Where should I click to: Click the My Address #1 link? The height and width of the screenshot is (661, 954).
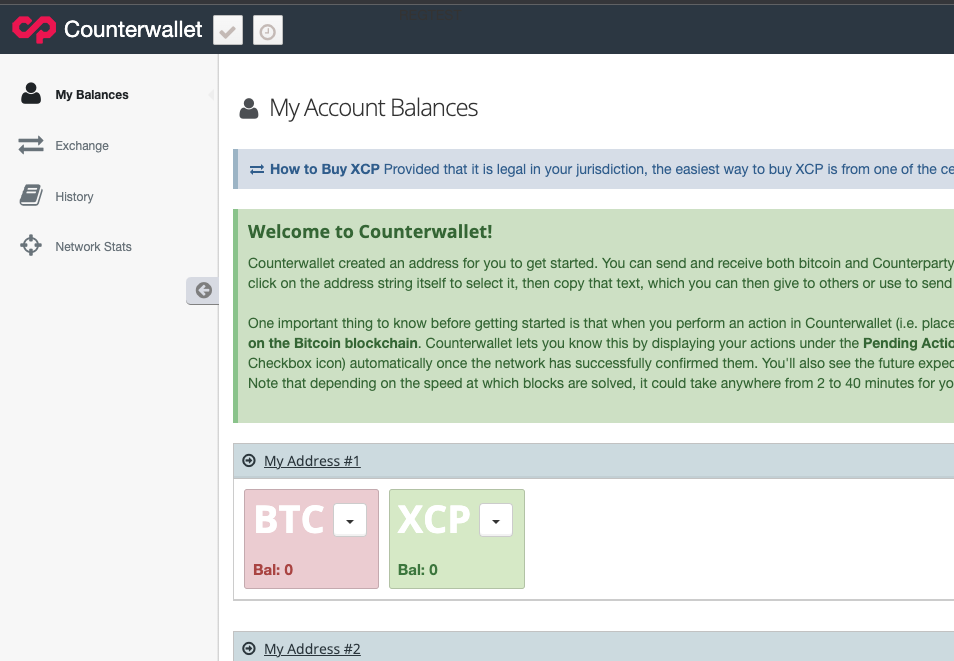(x=312, y=461)
